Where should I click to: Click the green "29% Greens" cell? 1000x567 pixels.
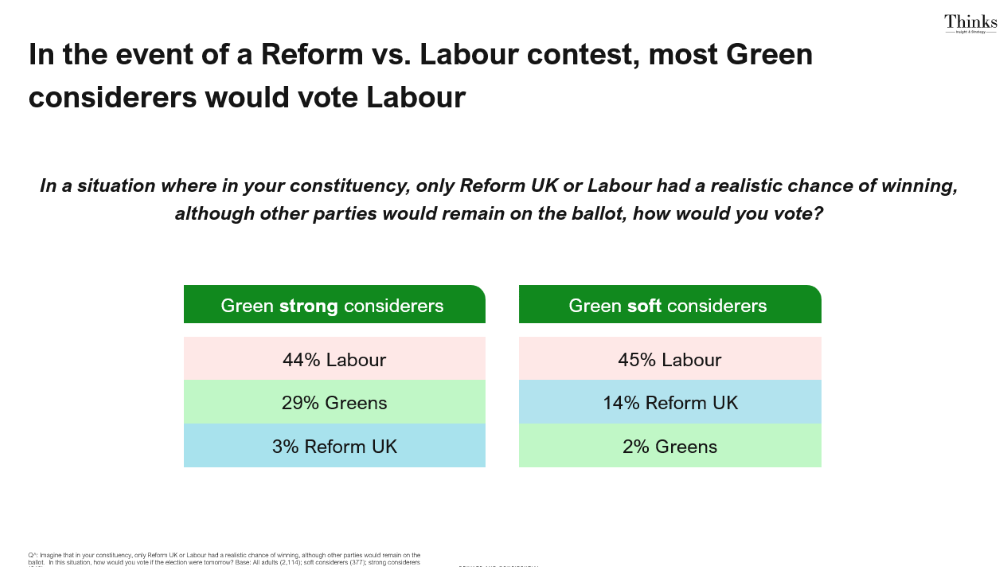pos(334,403)
